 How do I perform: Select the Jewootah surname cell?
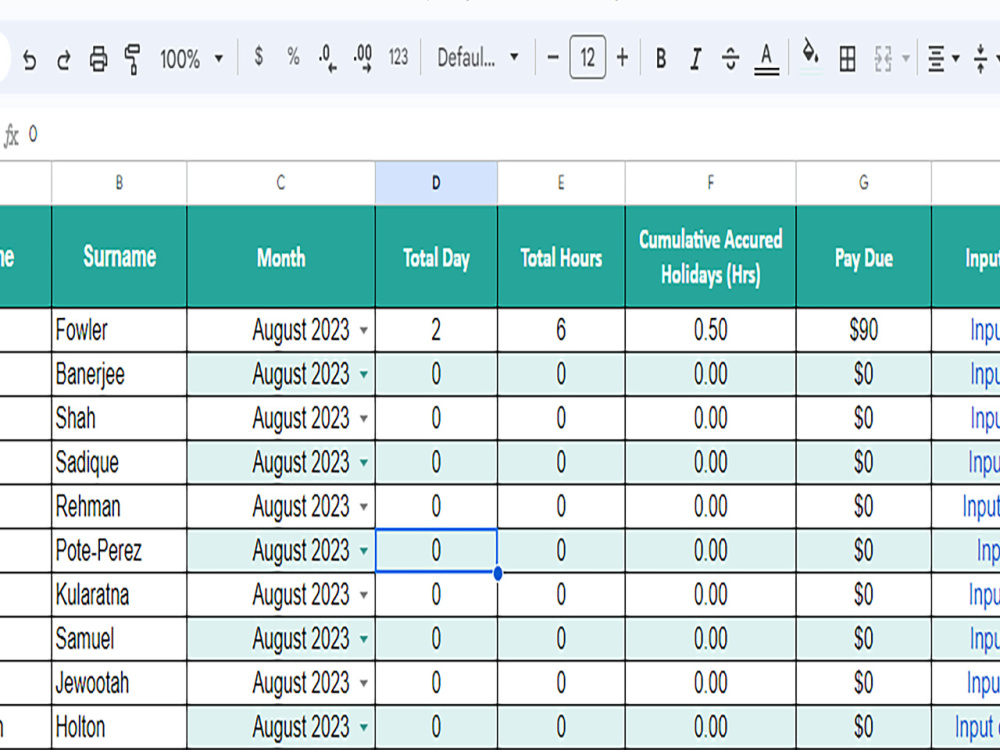point(119,683)
